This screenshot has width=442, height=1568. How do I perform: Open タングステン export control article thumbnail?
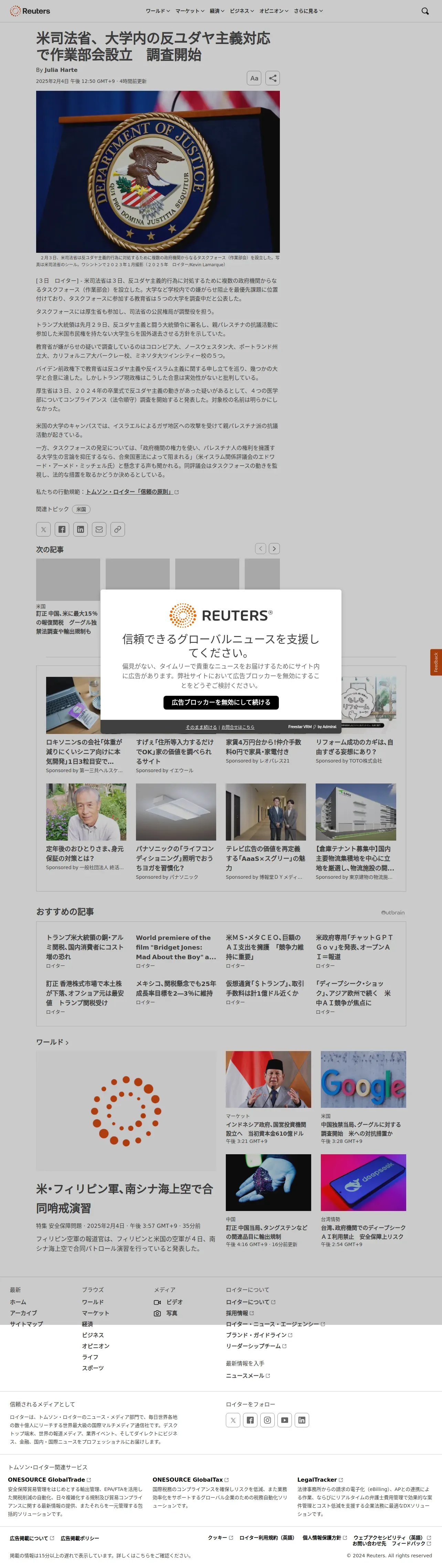[x=269, y=1182]
